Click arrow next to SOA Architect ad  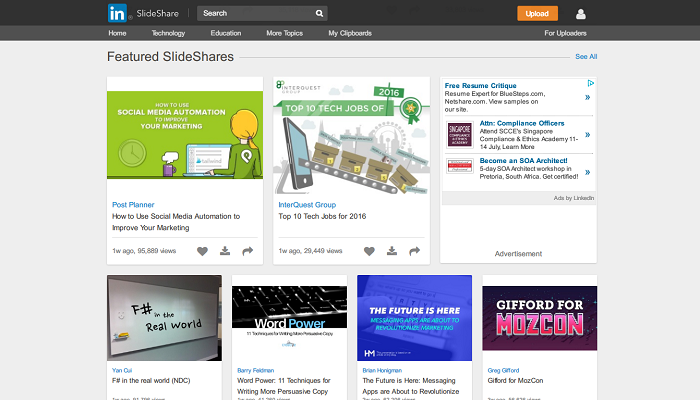point(588,172)
